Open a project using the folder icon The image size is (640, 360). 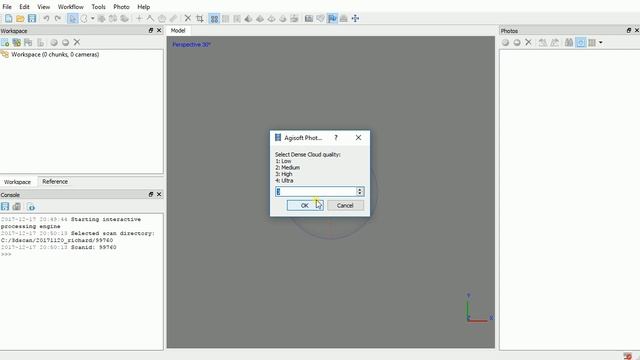click(x=20, y=18)
